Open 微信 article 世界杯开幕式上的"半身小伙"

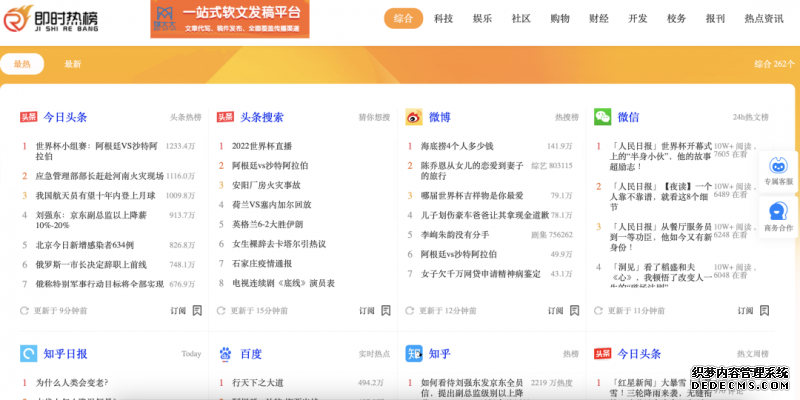point(661,156)
